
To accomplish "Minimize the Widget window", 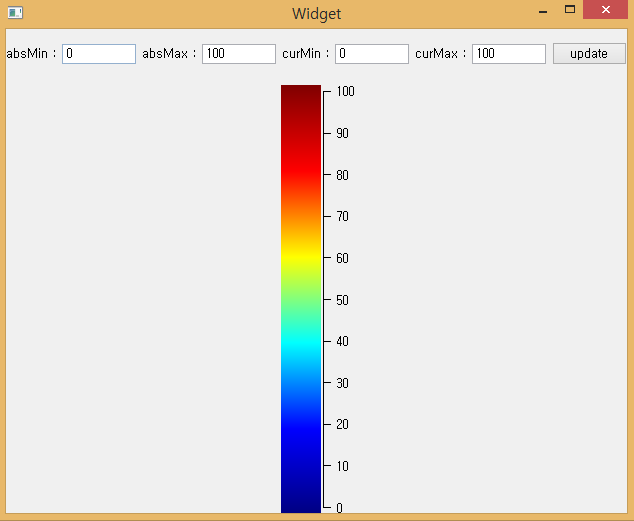I will [543, 11].
